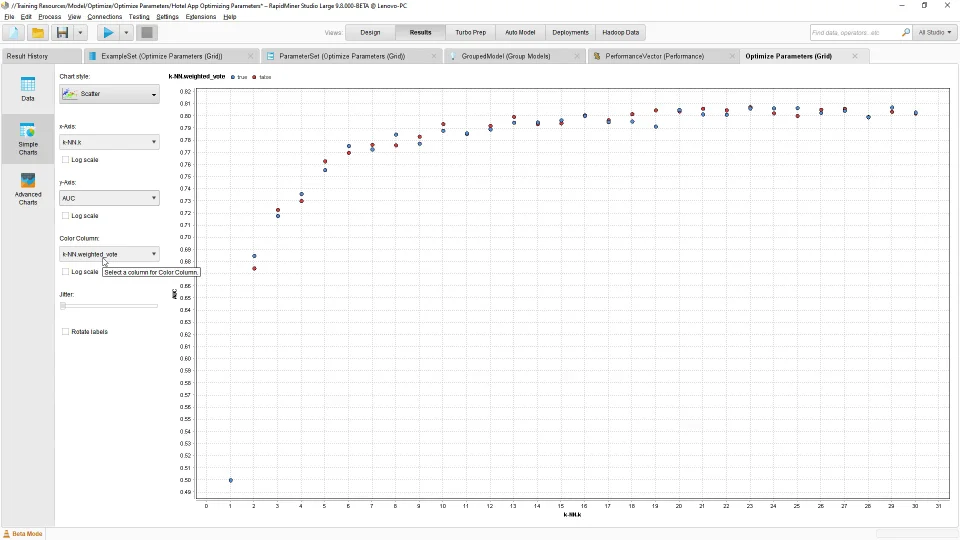960x540 pixels.
Task: Enable Log scale for the x-Axis
Action: (66, 160)
